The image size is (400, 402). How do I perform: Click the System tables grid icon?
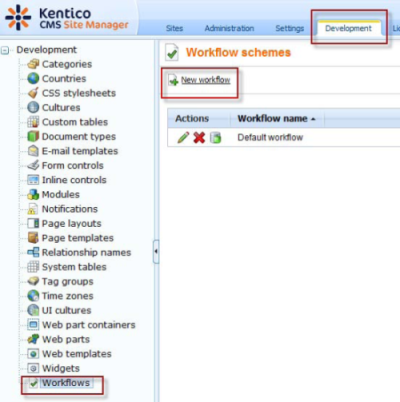coord(33,267)
